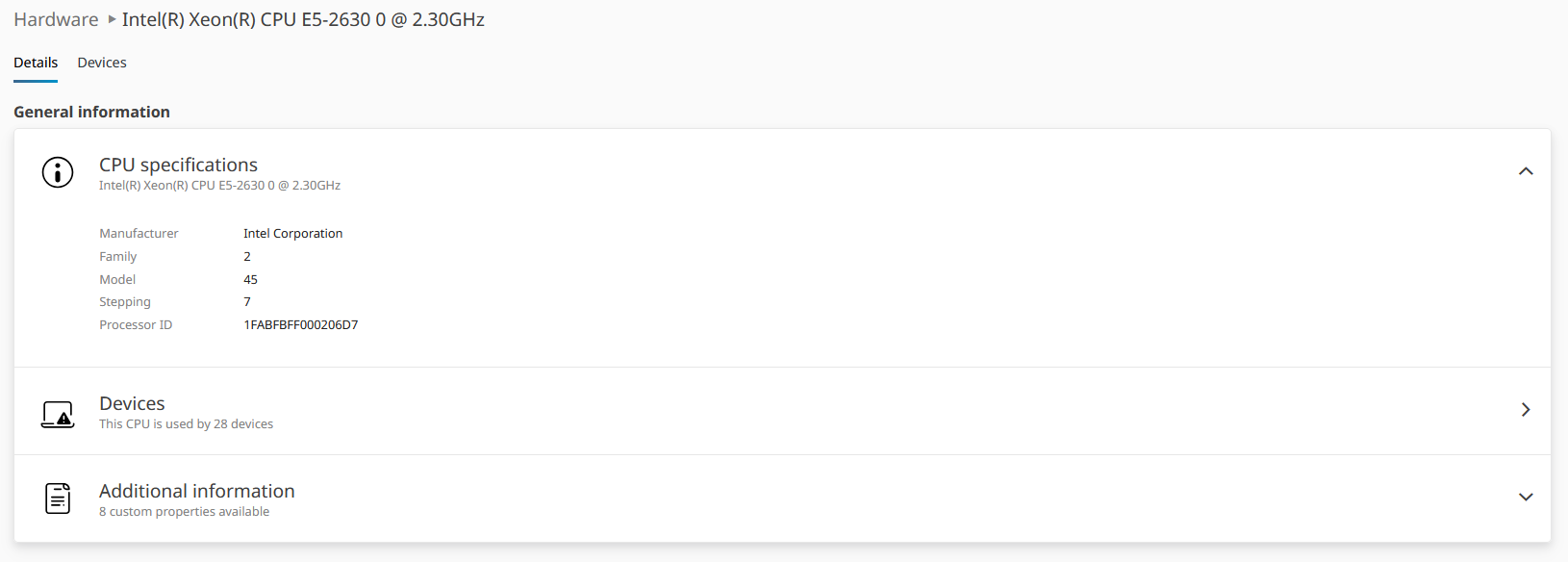1568x562 pixels.
Task: Click the Additional information document icon
Action: 58,498
